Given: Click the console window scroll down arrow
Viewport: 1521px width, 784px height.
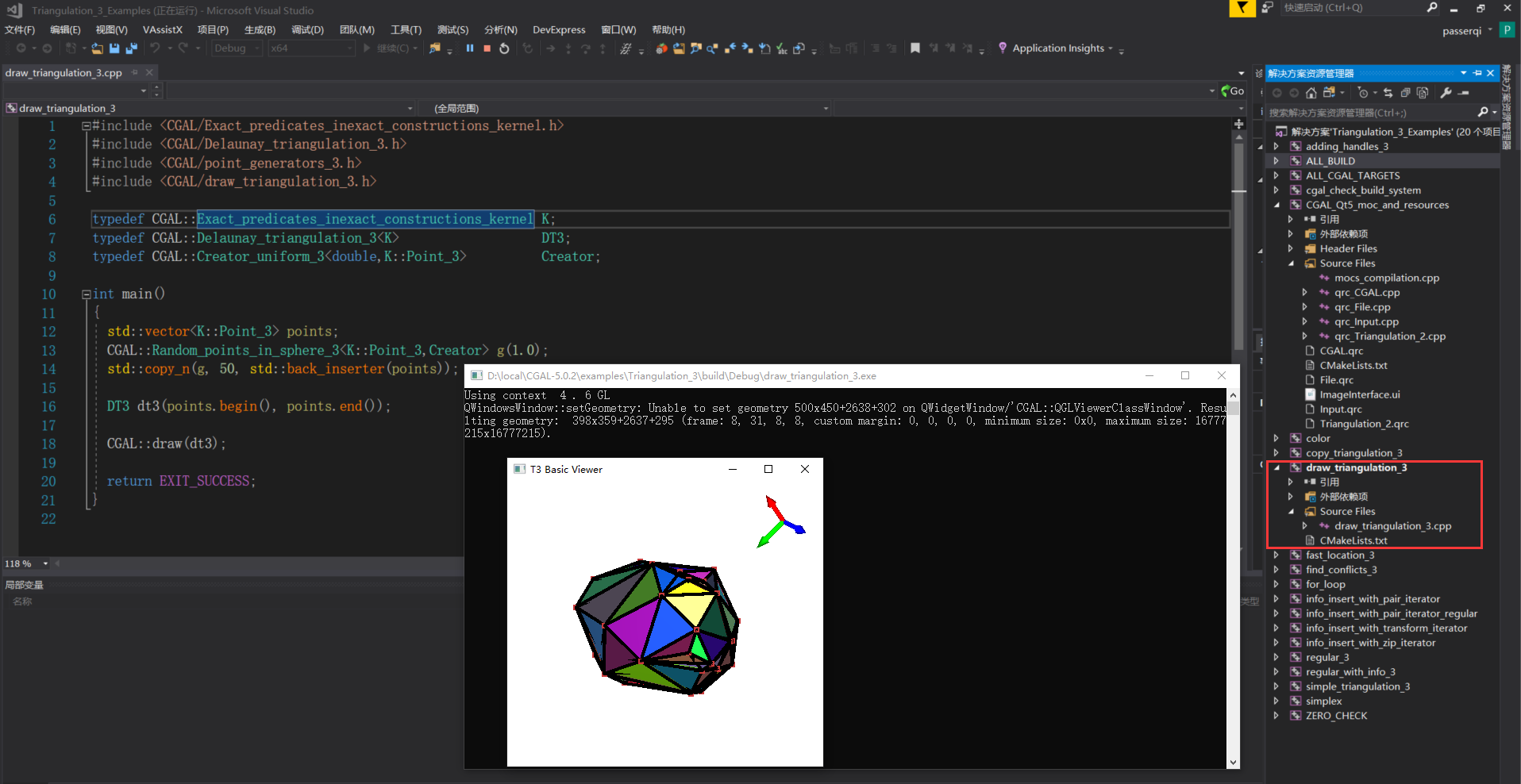Looking at the screenshot, I should 1233,762.
